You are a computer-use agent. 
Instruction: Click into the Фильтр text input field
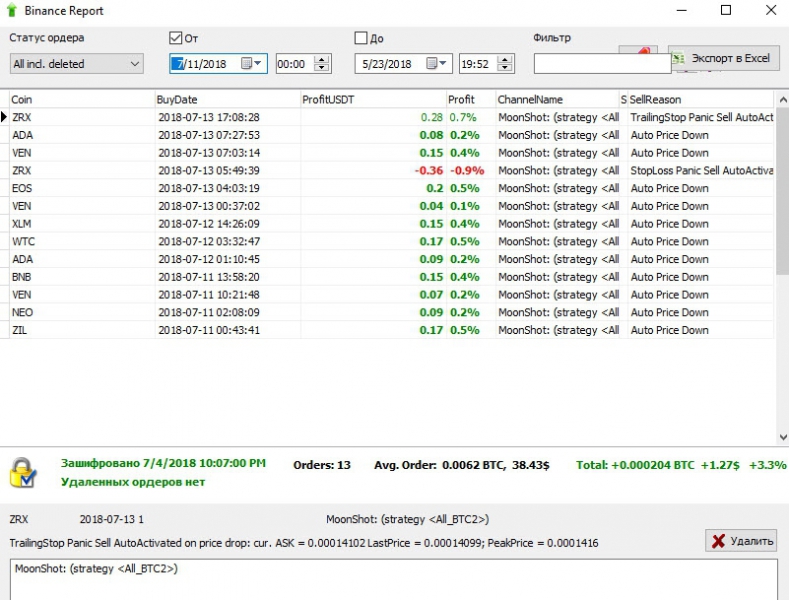[x=602, y=64]
